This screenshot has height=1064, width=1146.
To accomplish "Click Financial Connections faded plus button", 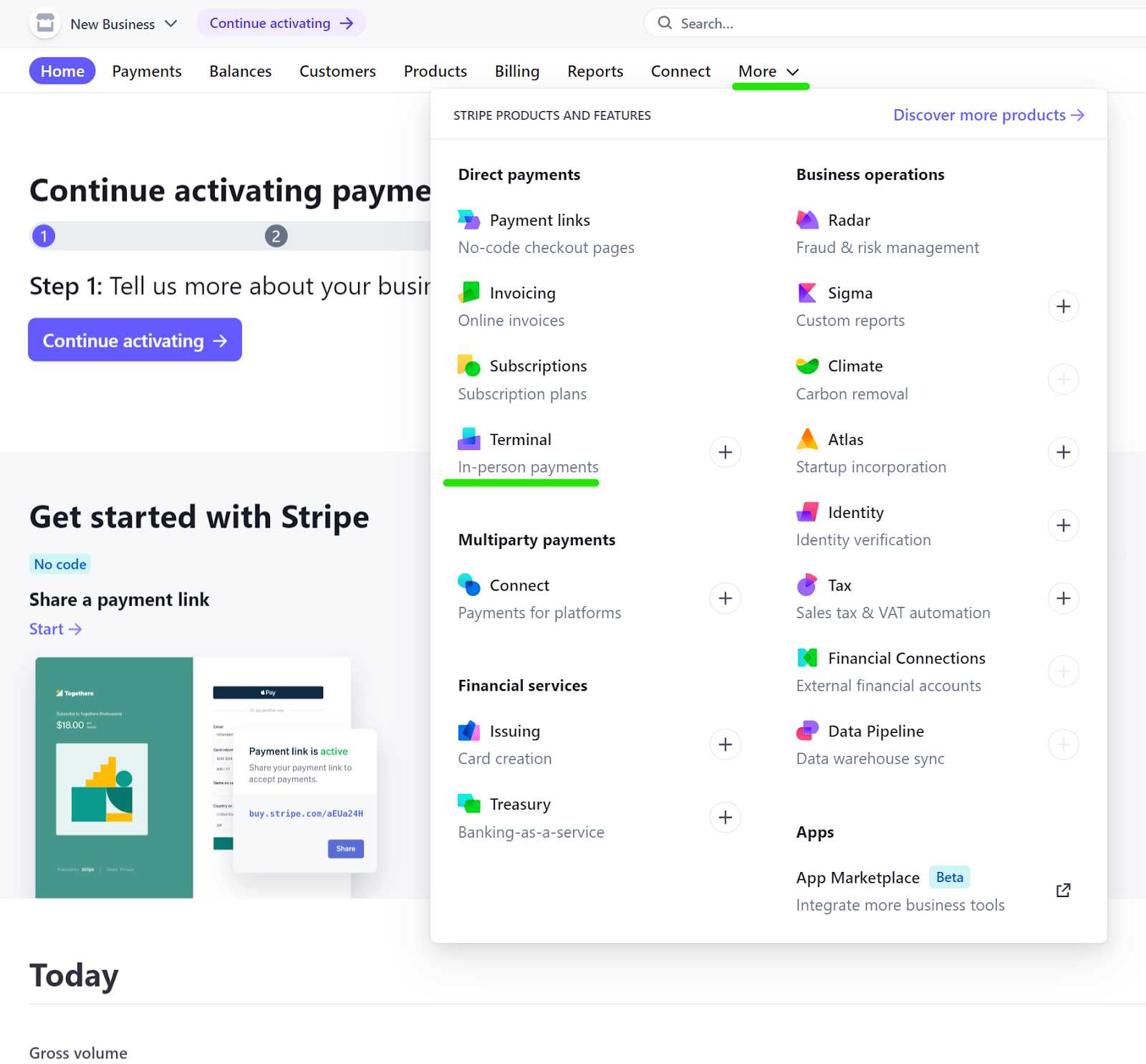I will 1064,671.
